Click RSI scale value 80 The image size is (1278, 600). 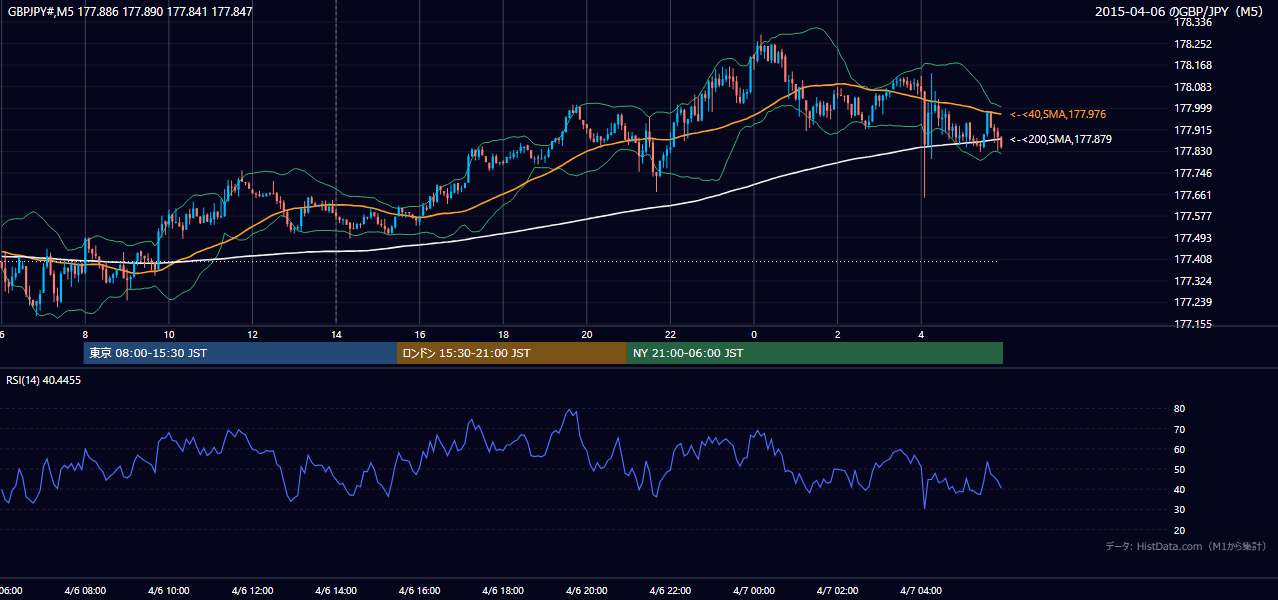pyautogui.click(x=1179, y=409)
